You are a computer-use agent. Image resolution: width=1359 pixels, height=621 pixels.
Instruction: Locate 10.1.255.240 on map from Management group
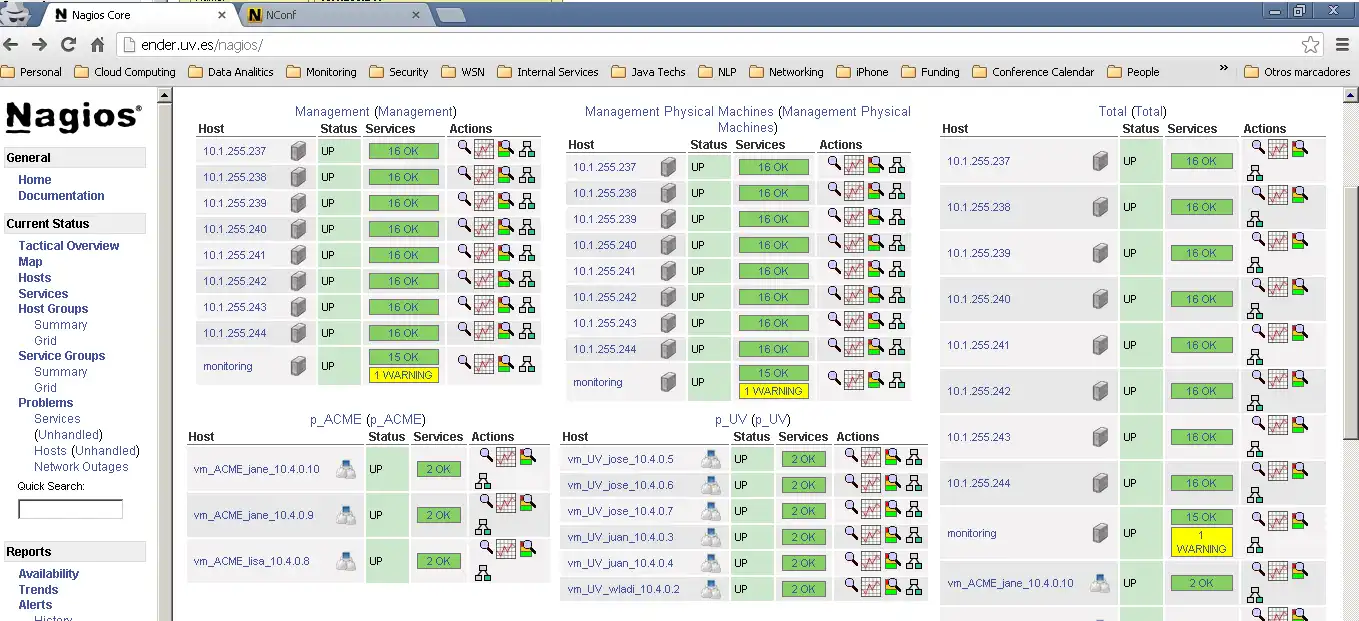point(527,227)
